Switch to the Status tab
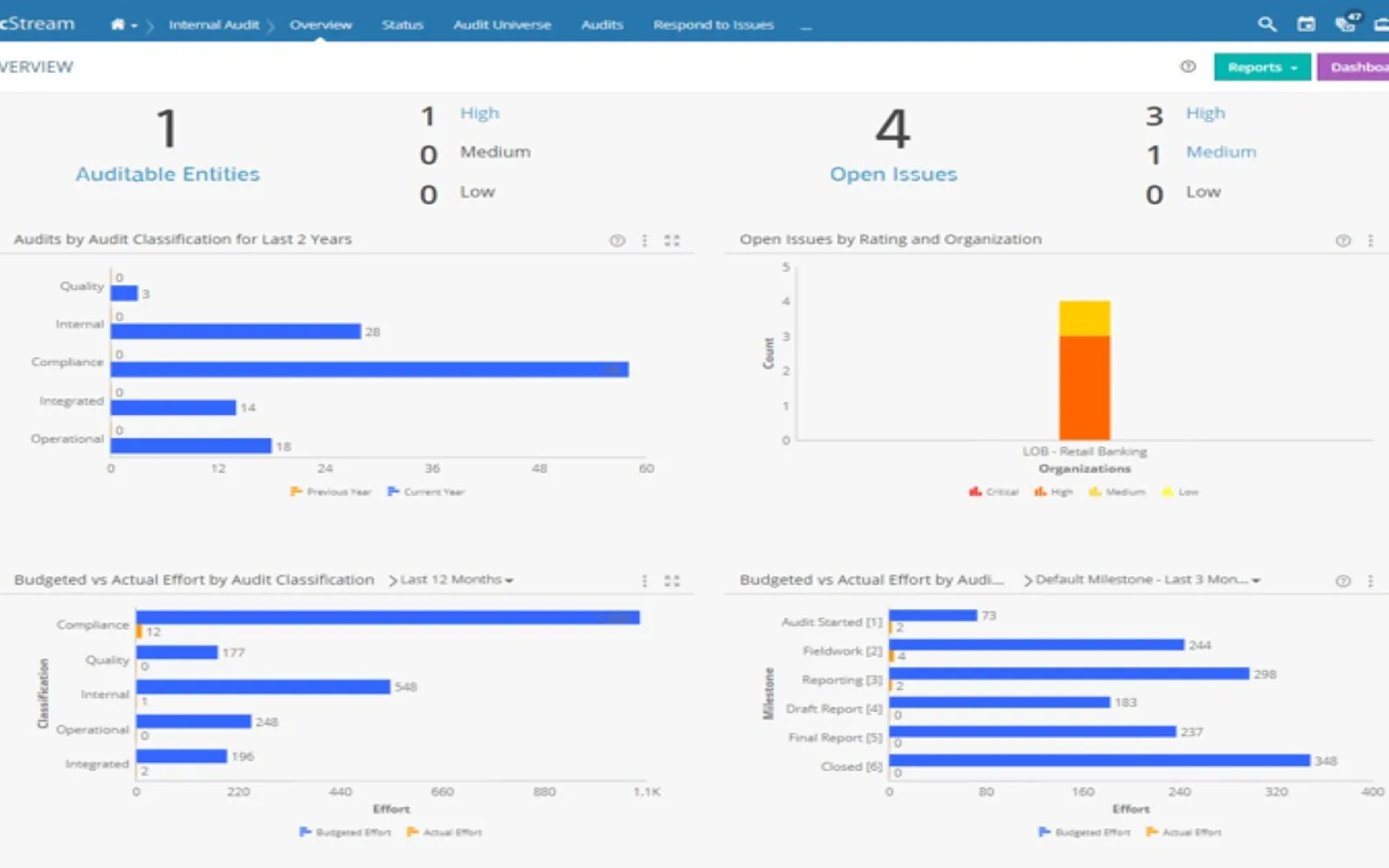Screen dimensions: 1389x868 403,25
